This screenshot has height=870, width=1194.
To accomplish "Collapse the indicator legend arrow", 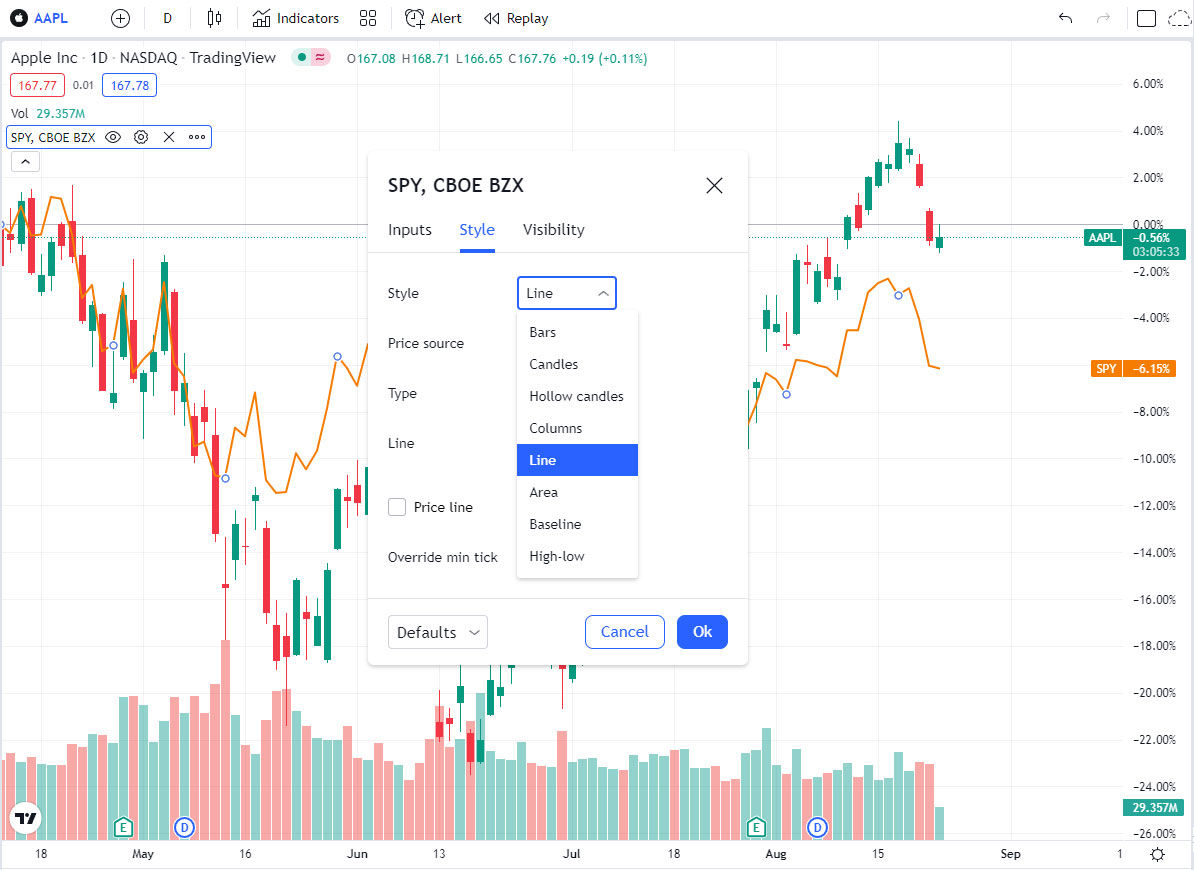I will tap(25, 161).
